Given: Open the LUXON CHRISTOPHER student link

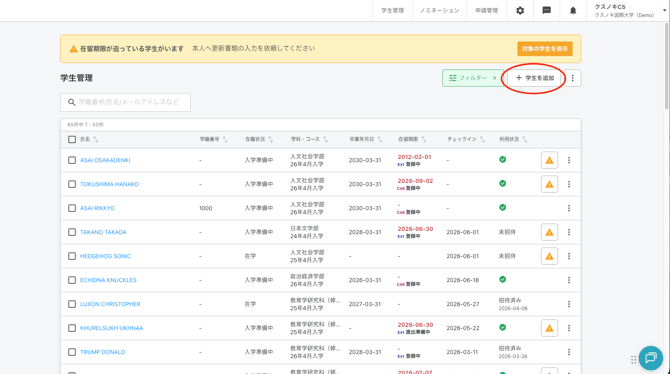Looking at the screenshot, I should [110, 304].
